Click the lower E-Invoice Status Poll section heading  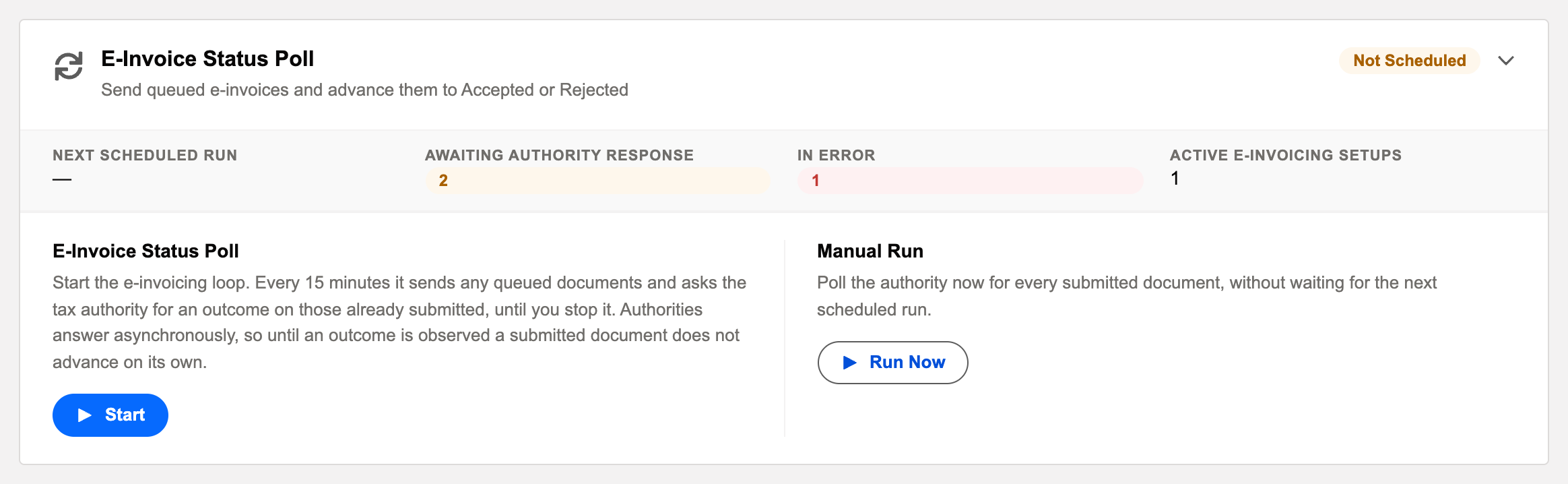(x=145, y=251)
